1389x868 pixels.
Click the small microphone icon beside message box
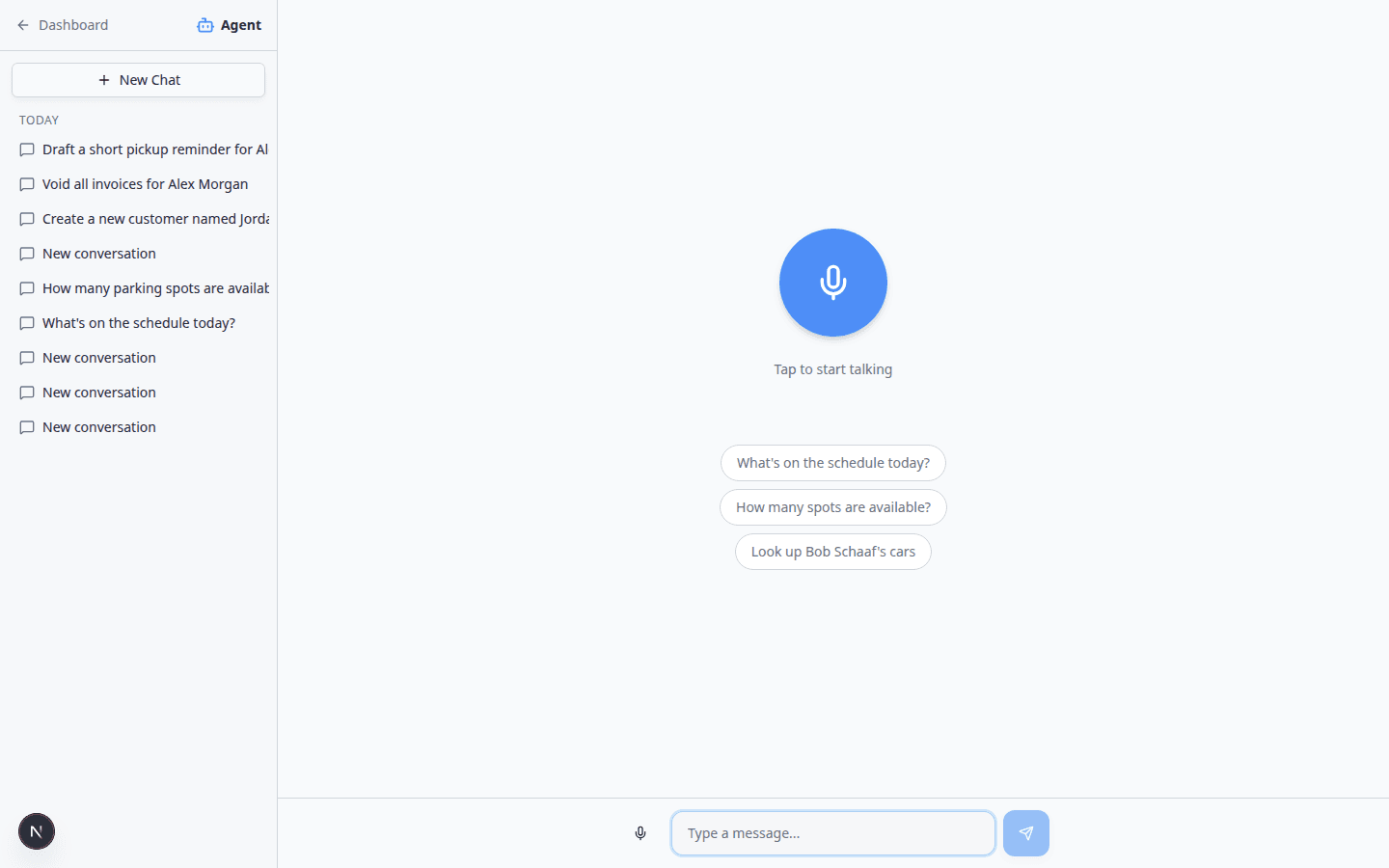click(640, 833)
